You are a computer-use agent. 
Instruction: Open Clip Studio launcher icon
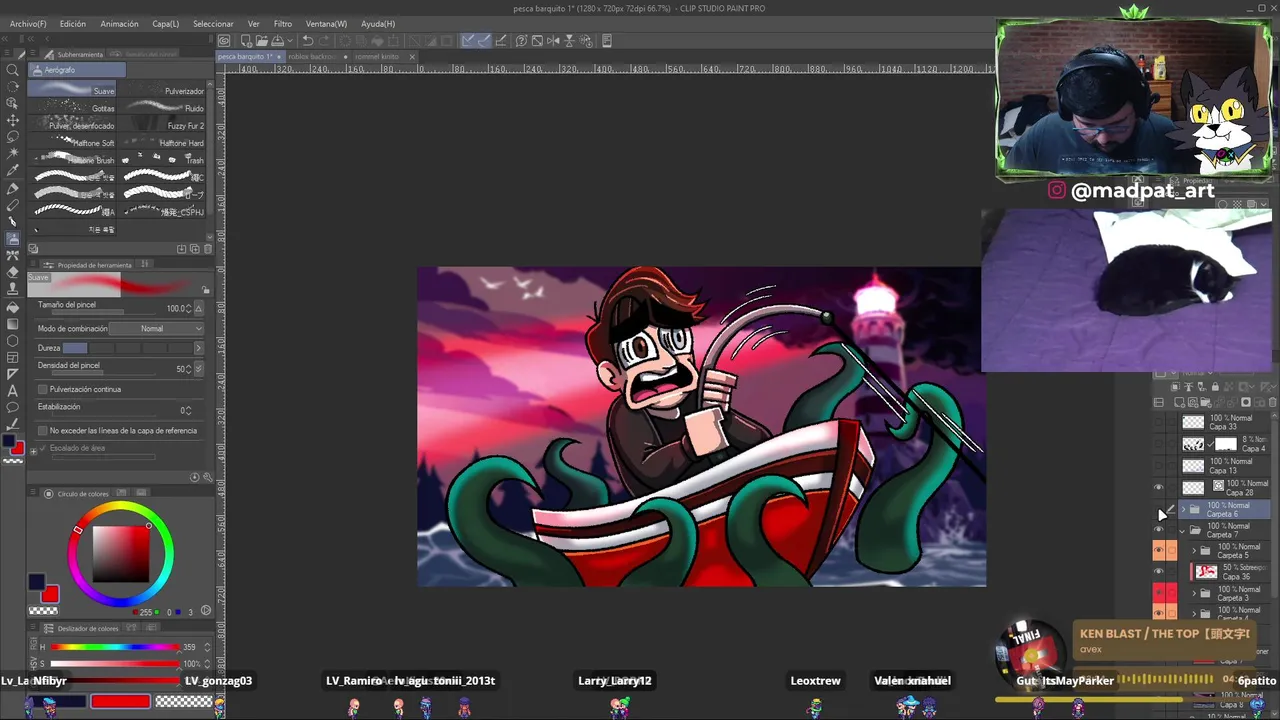click(224, 41)
